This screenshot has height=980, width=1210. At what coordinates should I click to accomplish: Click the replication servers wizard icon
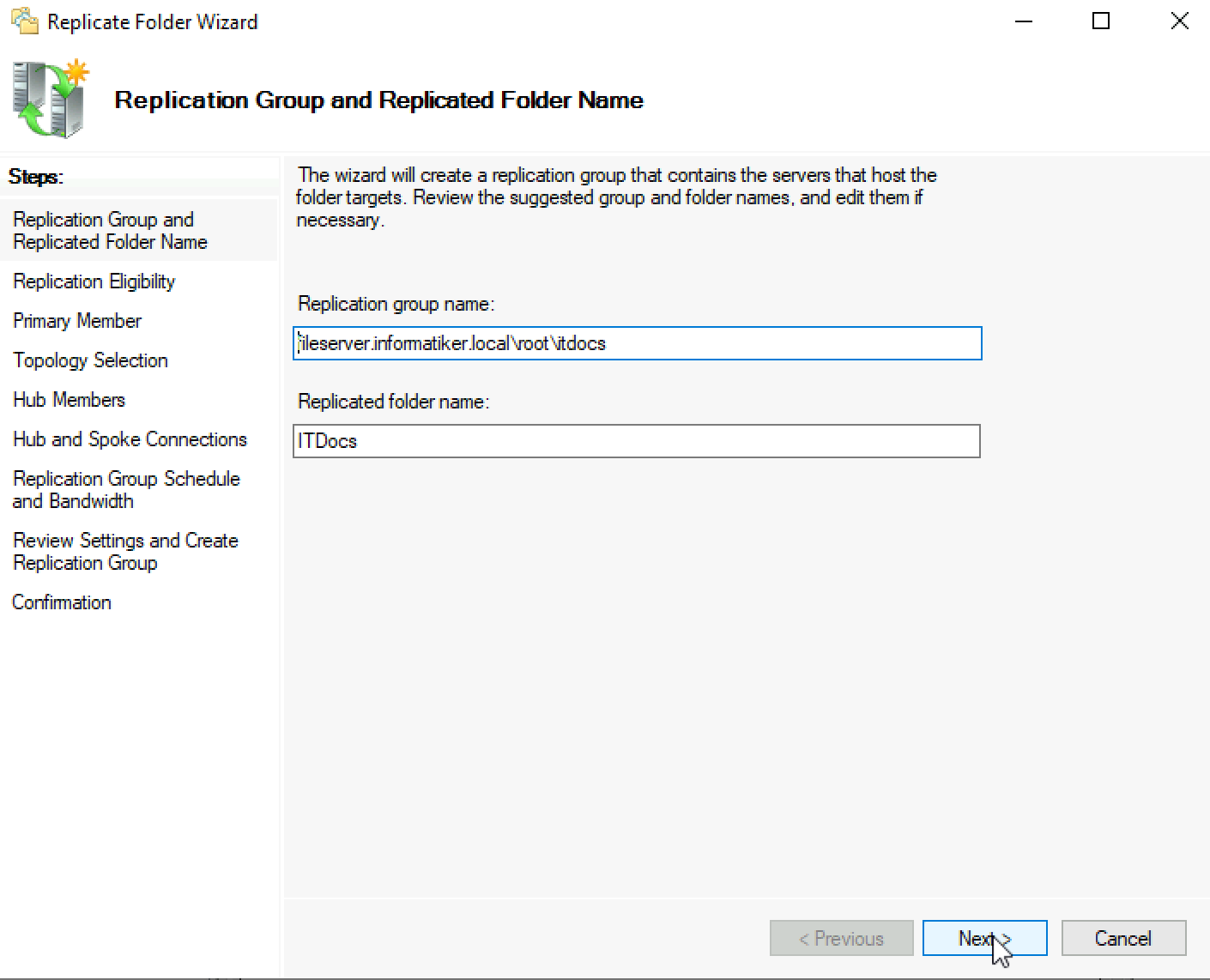pyautogui.click(x=51, y=100)
